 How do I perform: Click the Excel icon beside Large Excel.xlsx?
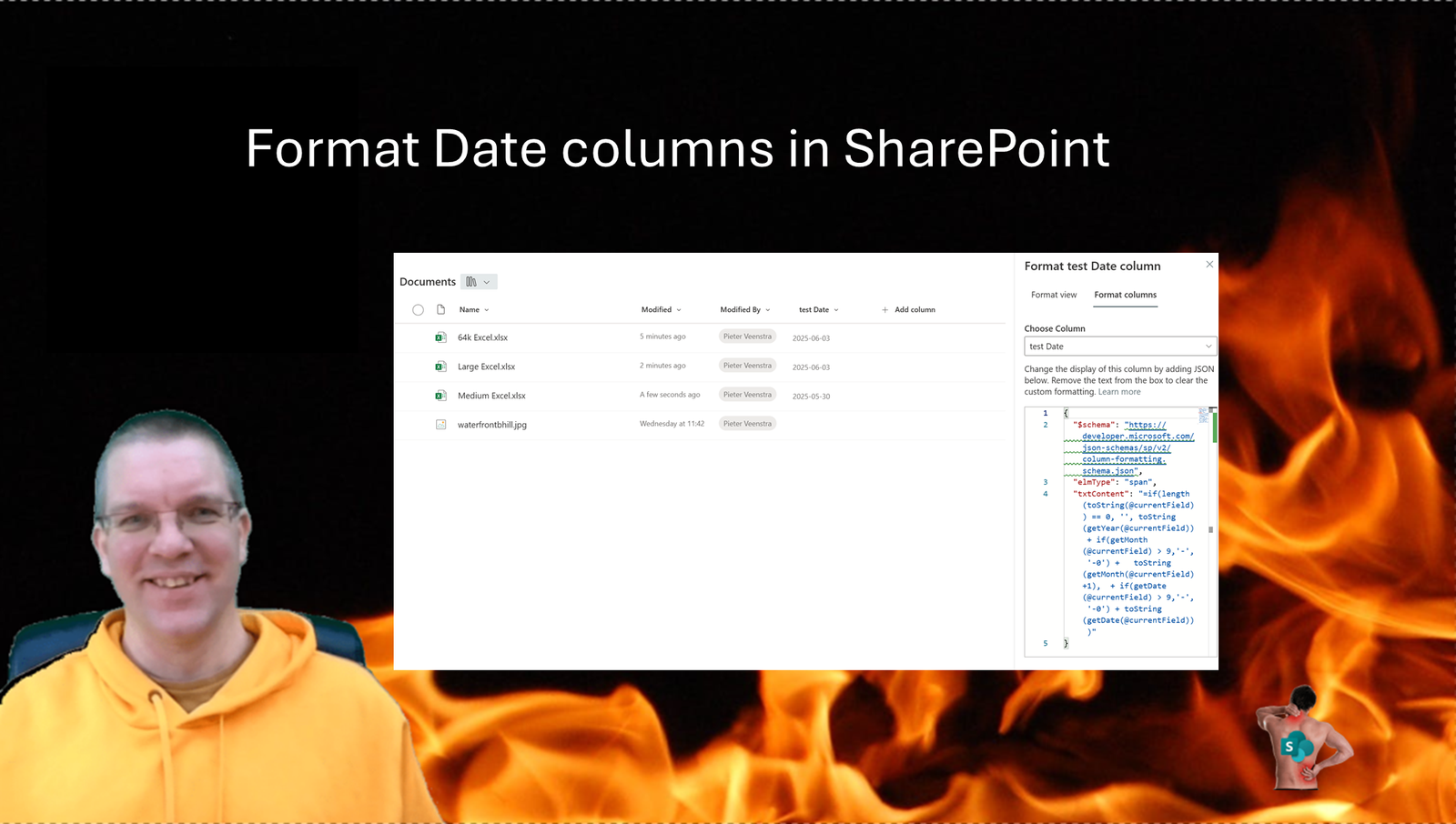tap(440, 367)
